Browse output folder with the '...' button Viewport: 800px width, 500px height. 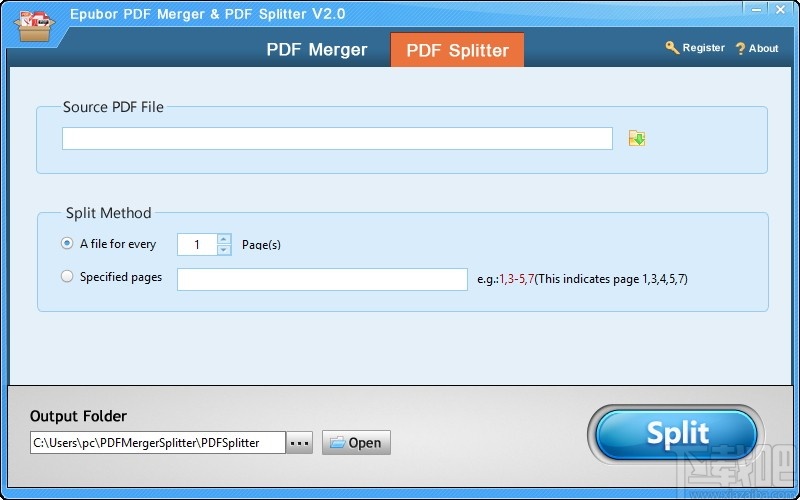299,443
